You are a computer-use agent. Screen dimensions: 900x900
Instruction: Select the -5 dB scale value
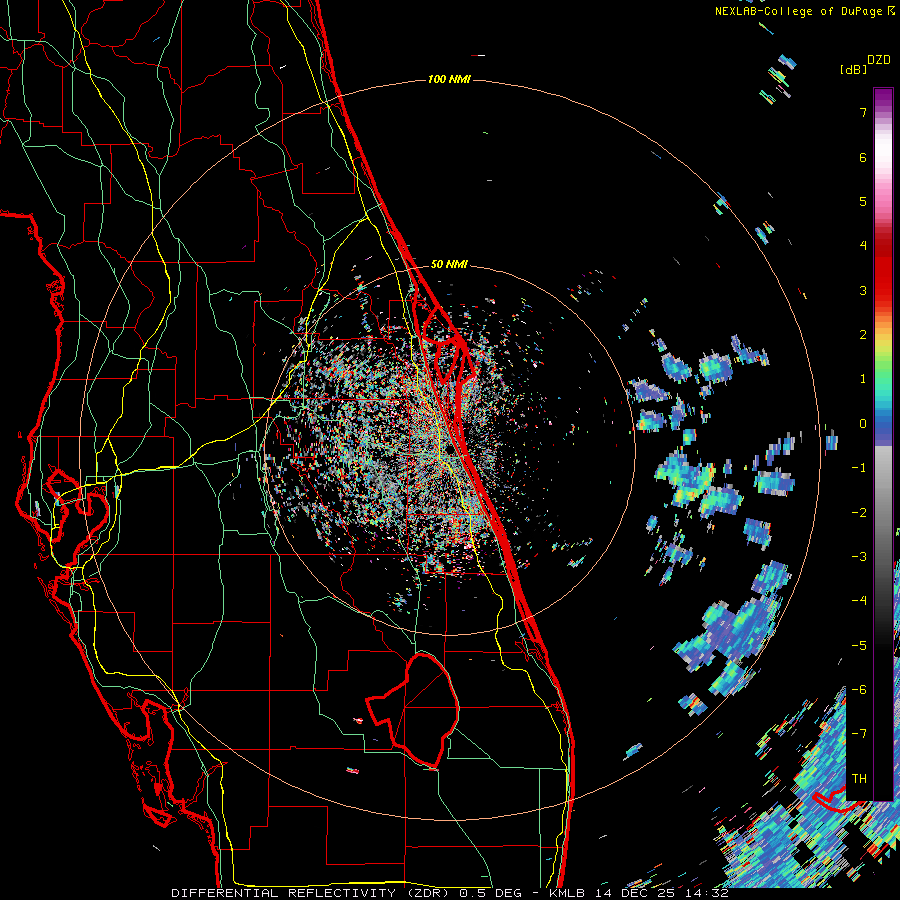click(x=859, y=646)
